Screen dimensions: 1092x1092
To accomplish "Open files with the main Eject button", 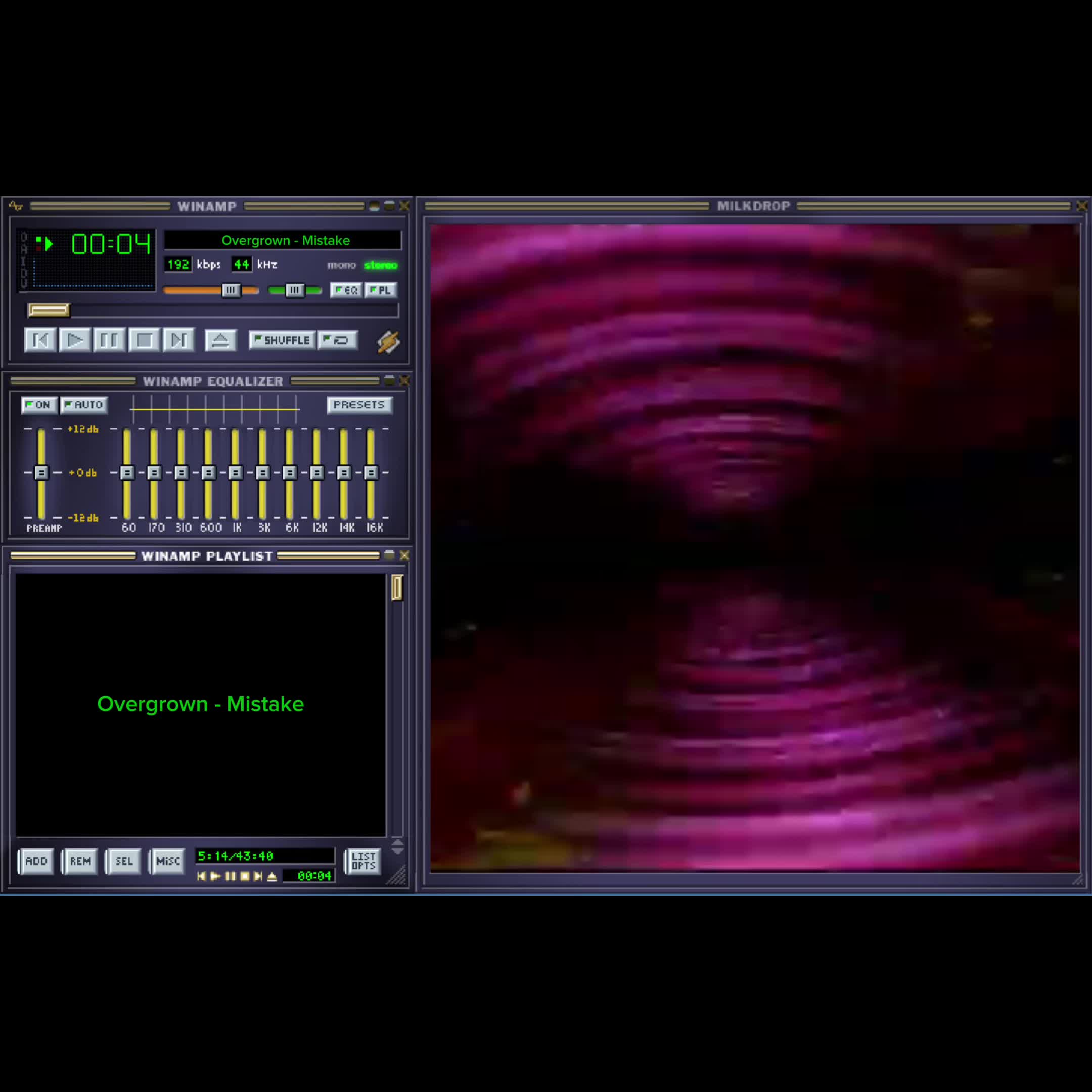I will [220, 340].
